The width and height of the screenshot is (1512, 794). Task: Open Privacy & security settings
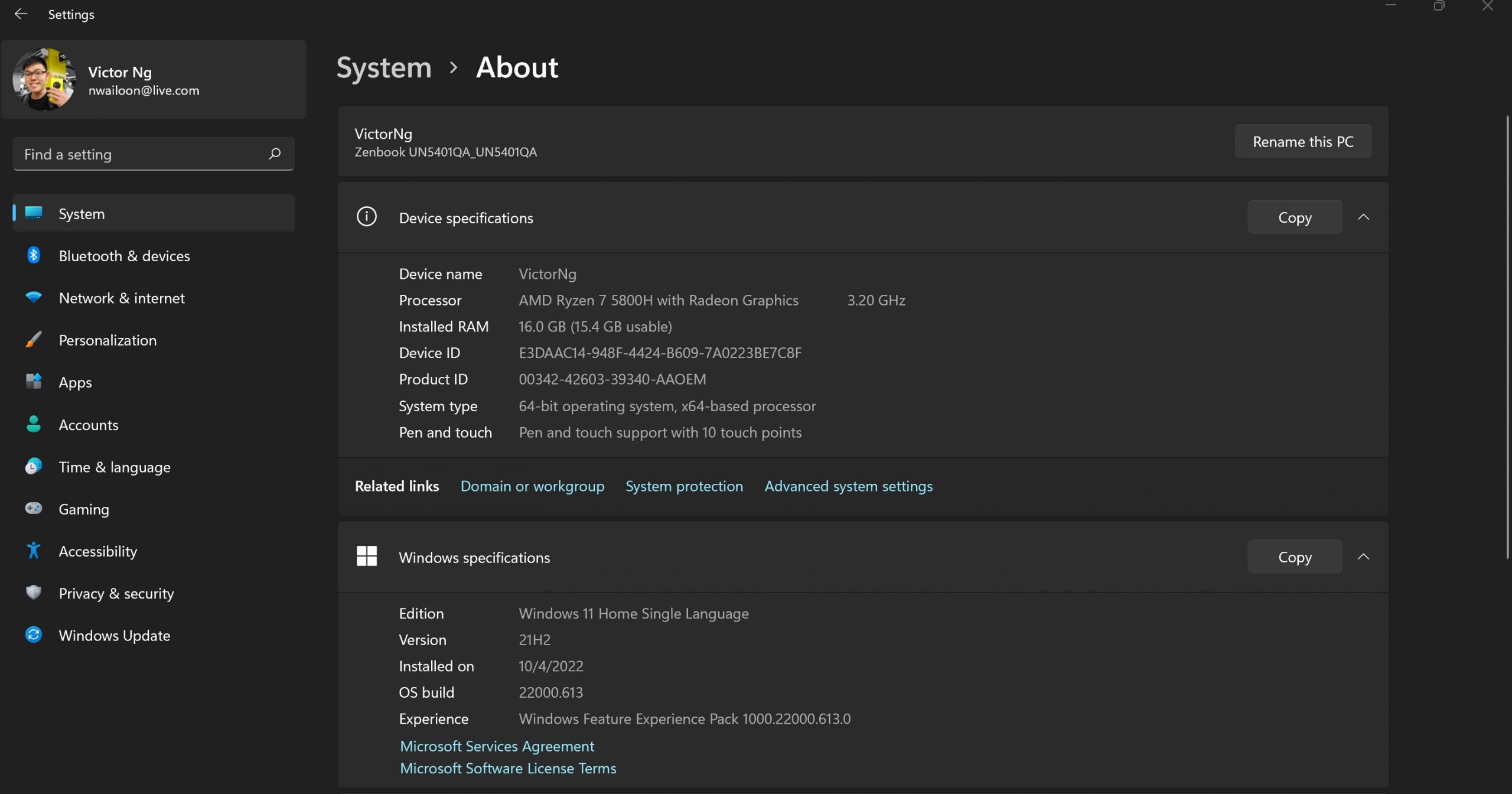coord(116,593)
